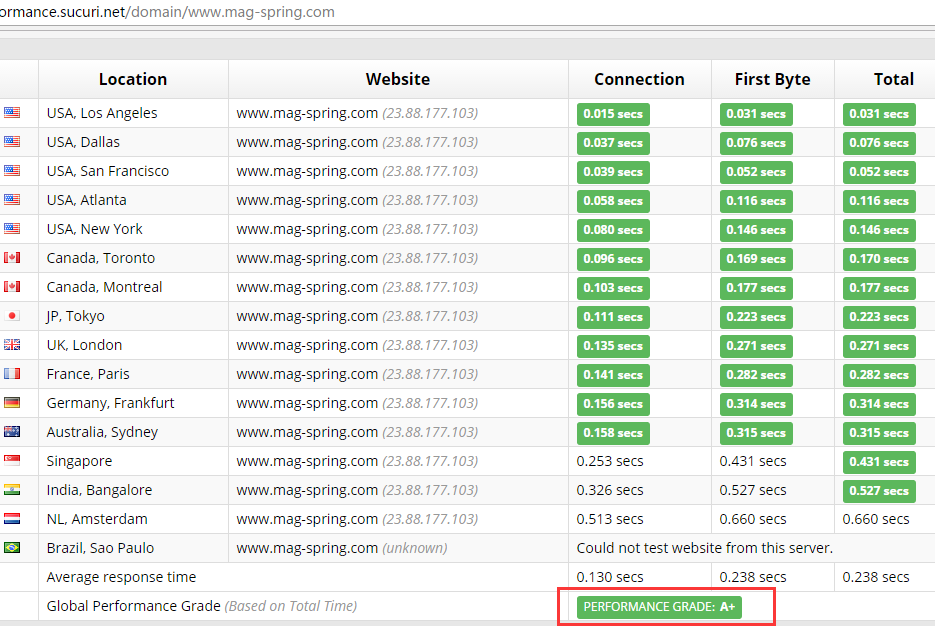Click the France flag icon beside Paris

point(12,374)
